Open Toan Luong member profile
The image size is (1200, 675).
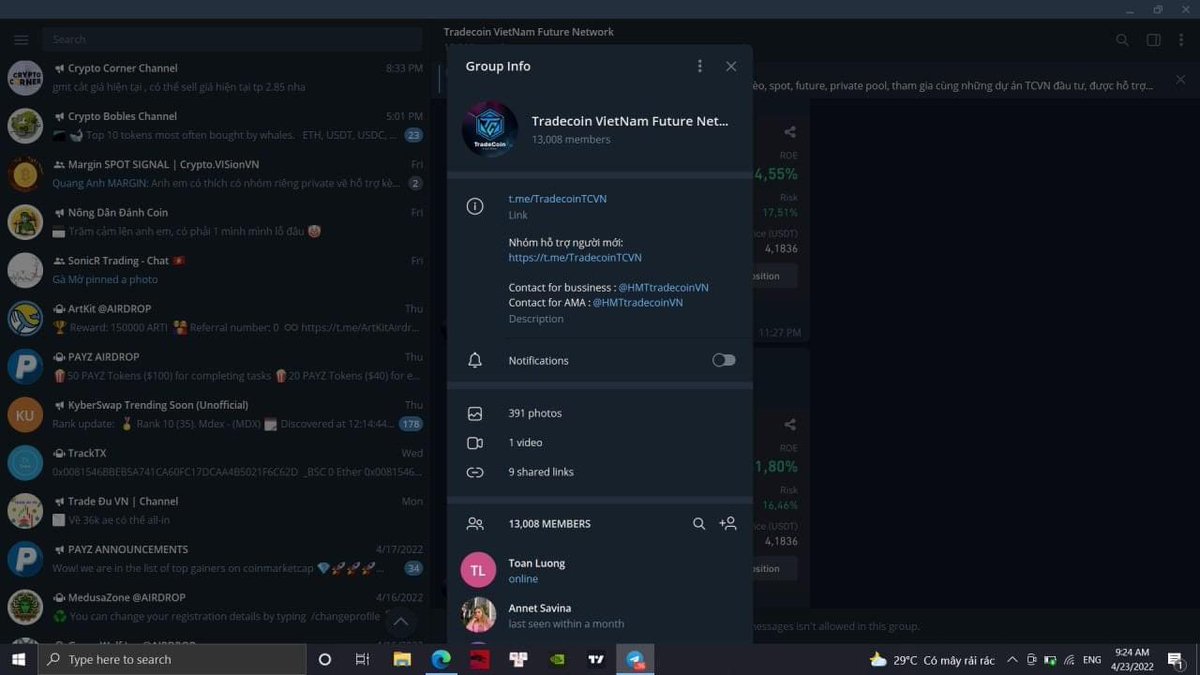(600, 570)
